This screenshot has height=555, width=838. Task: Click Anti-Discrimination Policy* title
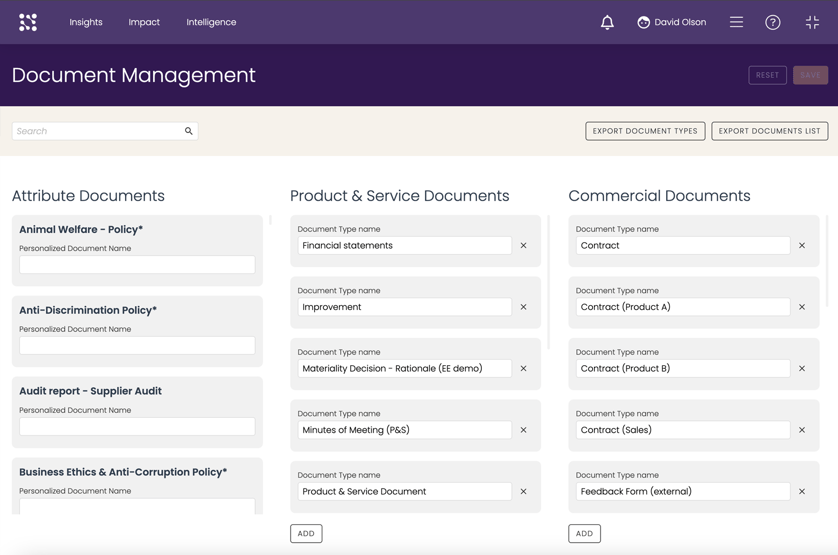88,310
